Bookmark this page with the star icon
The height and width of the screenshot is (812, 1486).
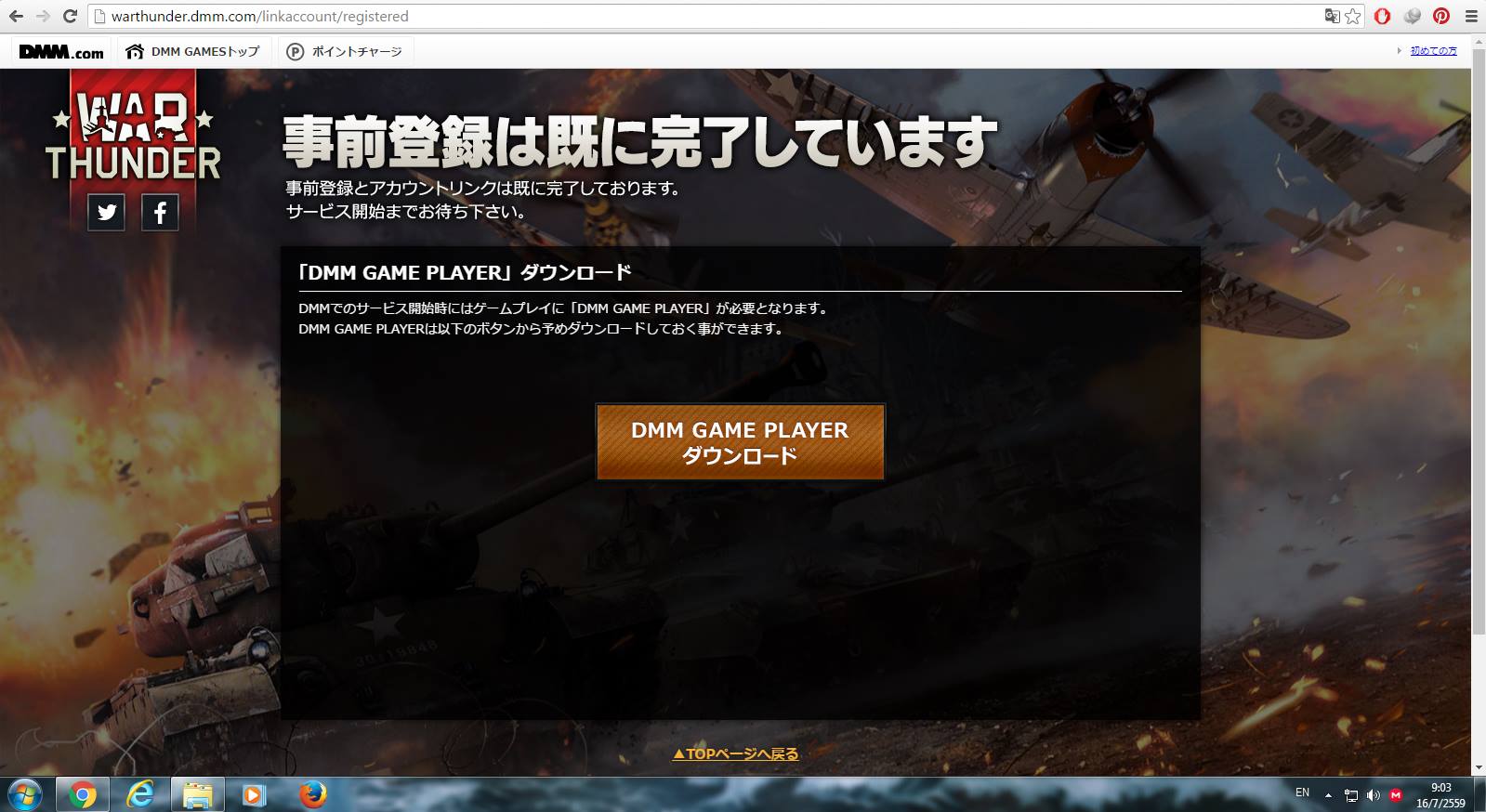(x=1353, y=16)
